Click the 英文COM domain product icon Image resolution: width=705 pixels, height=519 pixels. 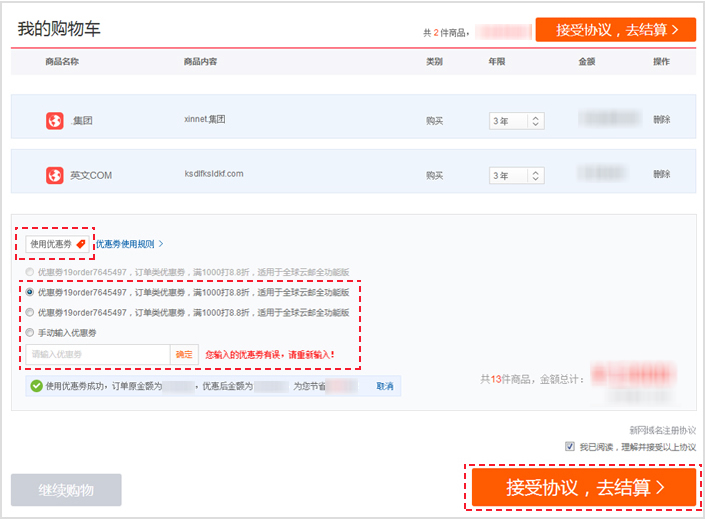coord(54,175)
